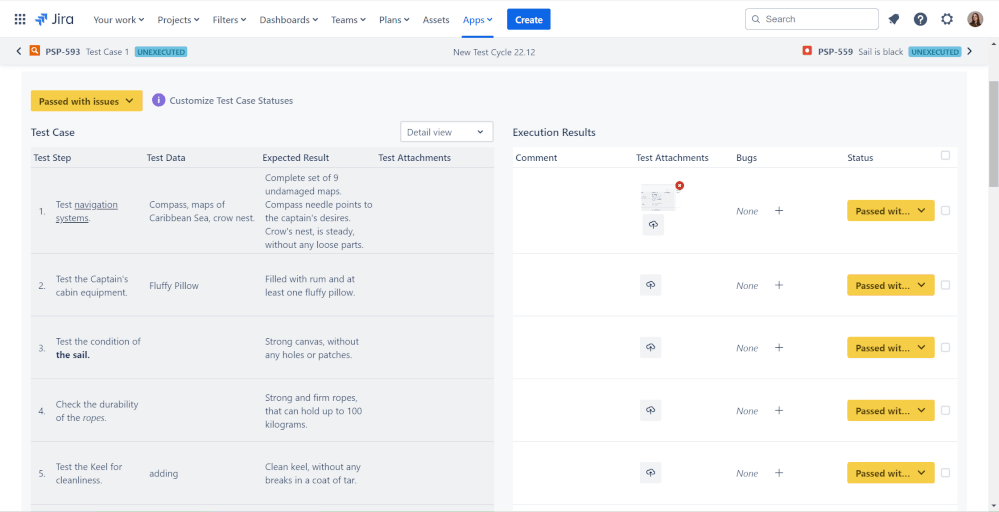999x512 pixels.
Task: Click the navigation systems link in step 1
Action: click(x=87, y=211)
